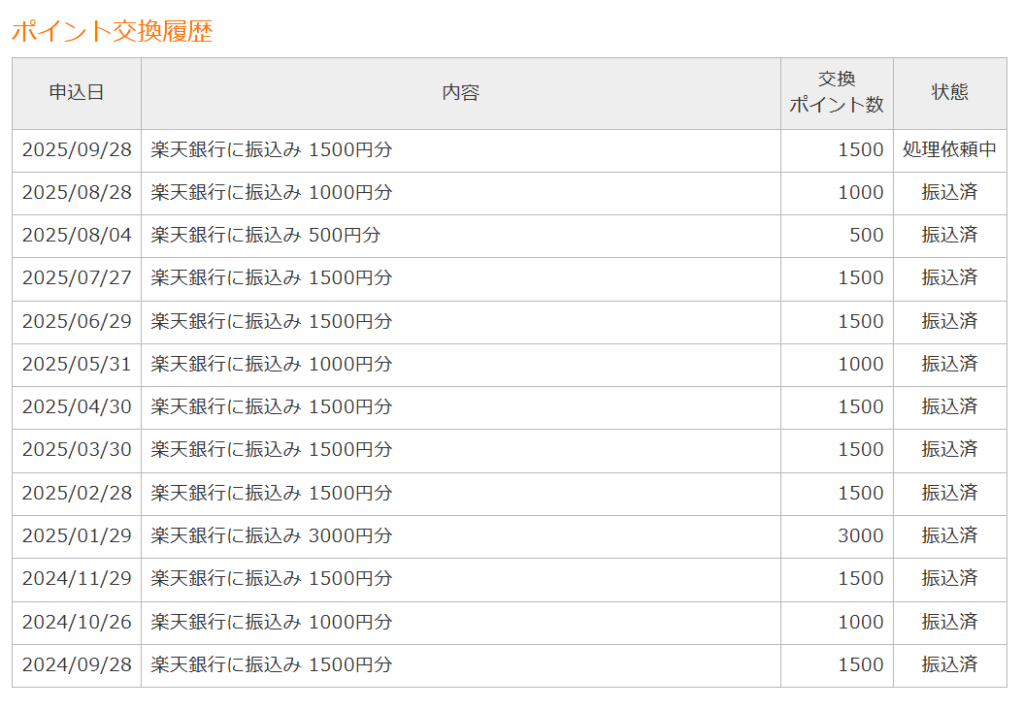This screenshot has height=710, width=1024.
Task: Click the content cell for 2025/05/31
Action: (272, 364)
